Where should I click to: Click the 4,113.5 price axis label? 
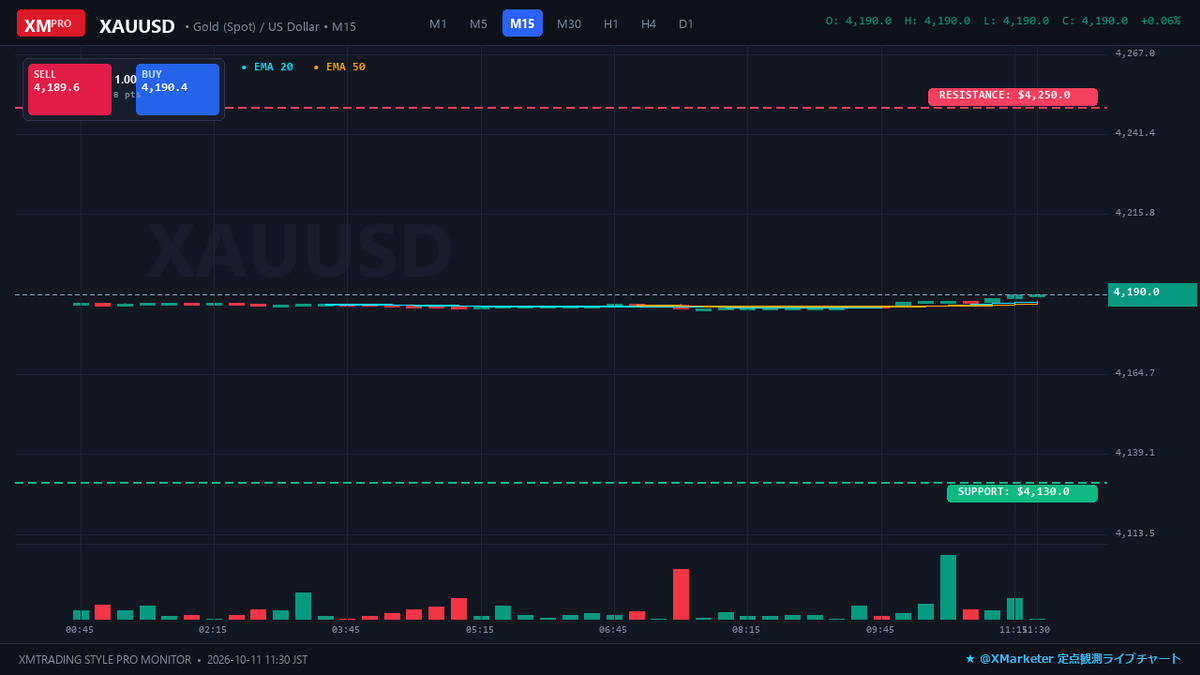(1135, 533)
